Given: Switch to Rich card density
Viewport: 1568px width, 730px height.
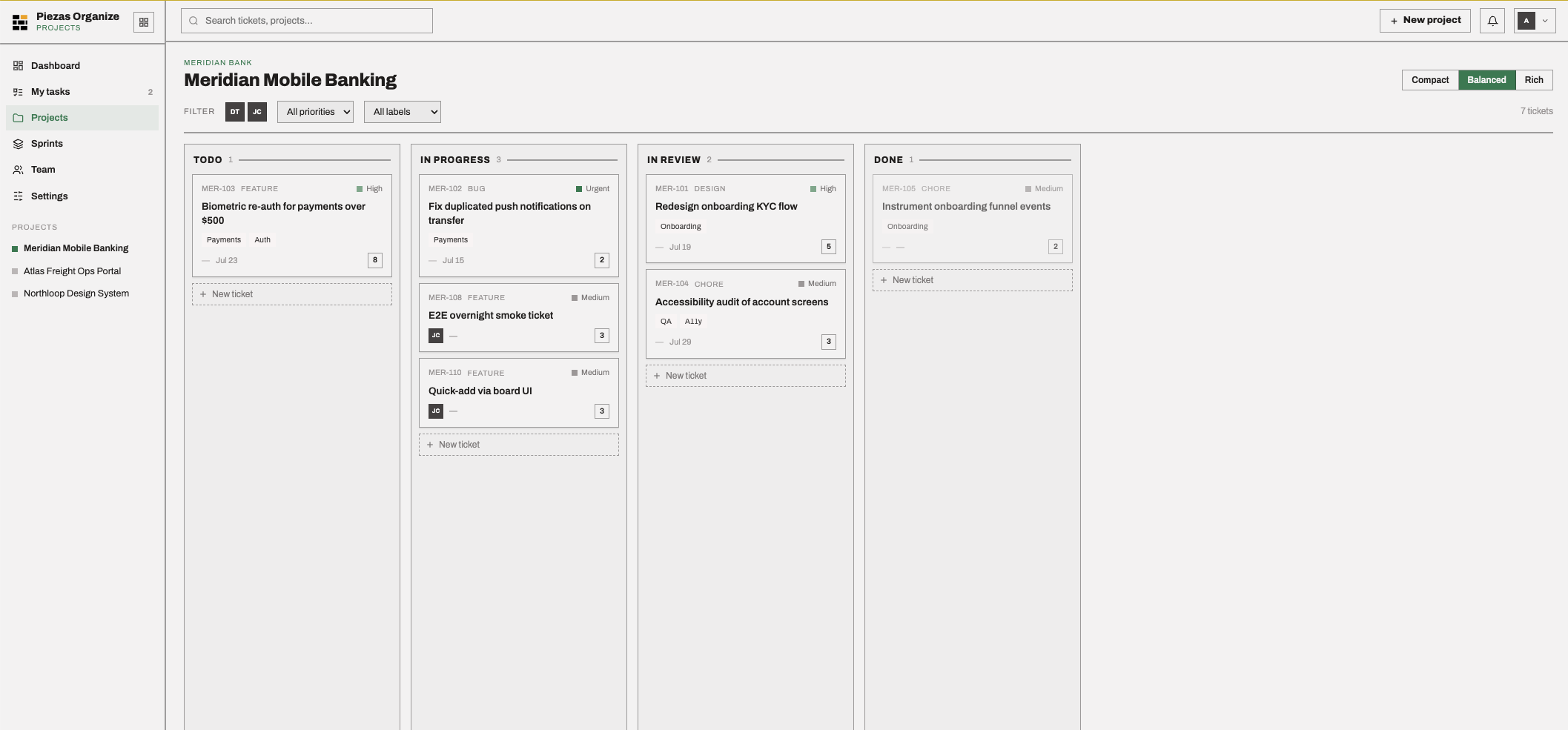Looking at the screenshot, I should coord(1534,80).
